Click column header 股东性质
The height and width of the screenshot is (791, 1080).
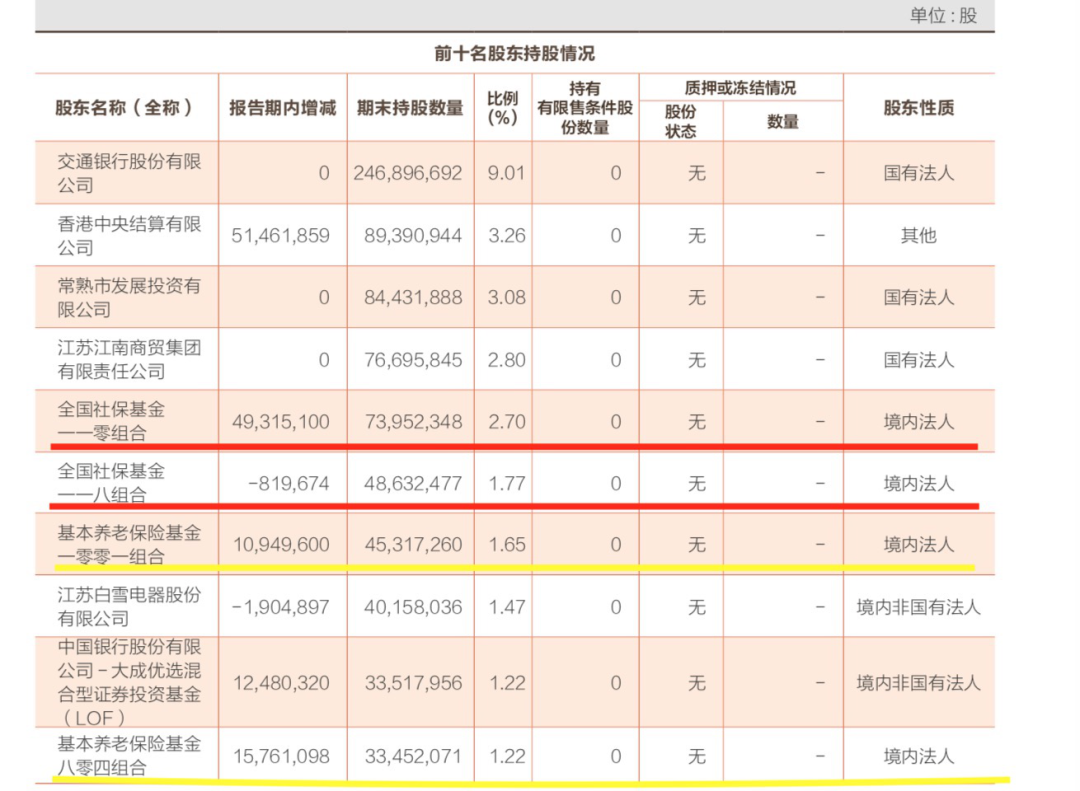point(919,108)
